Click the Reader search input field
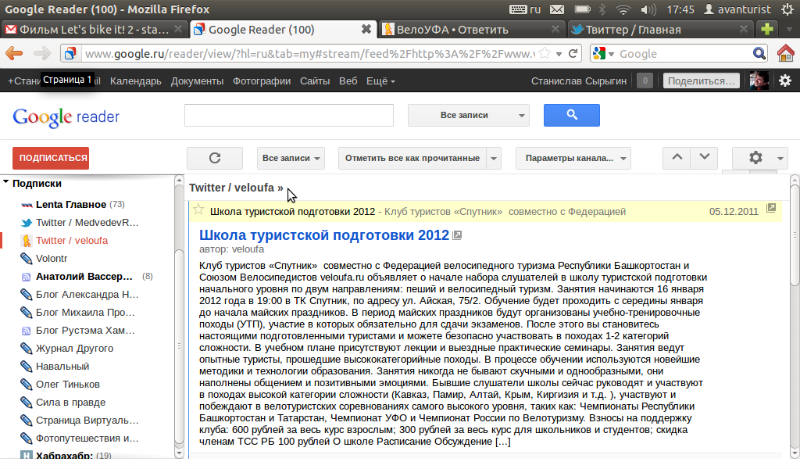This screenshot has height=469, width=800. coord(289,115)
